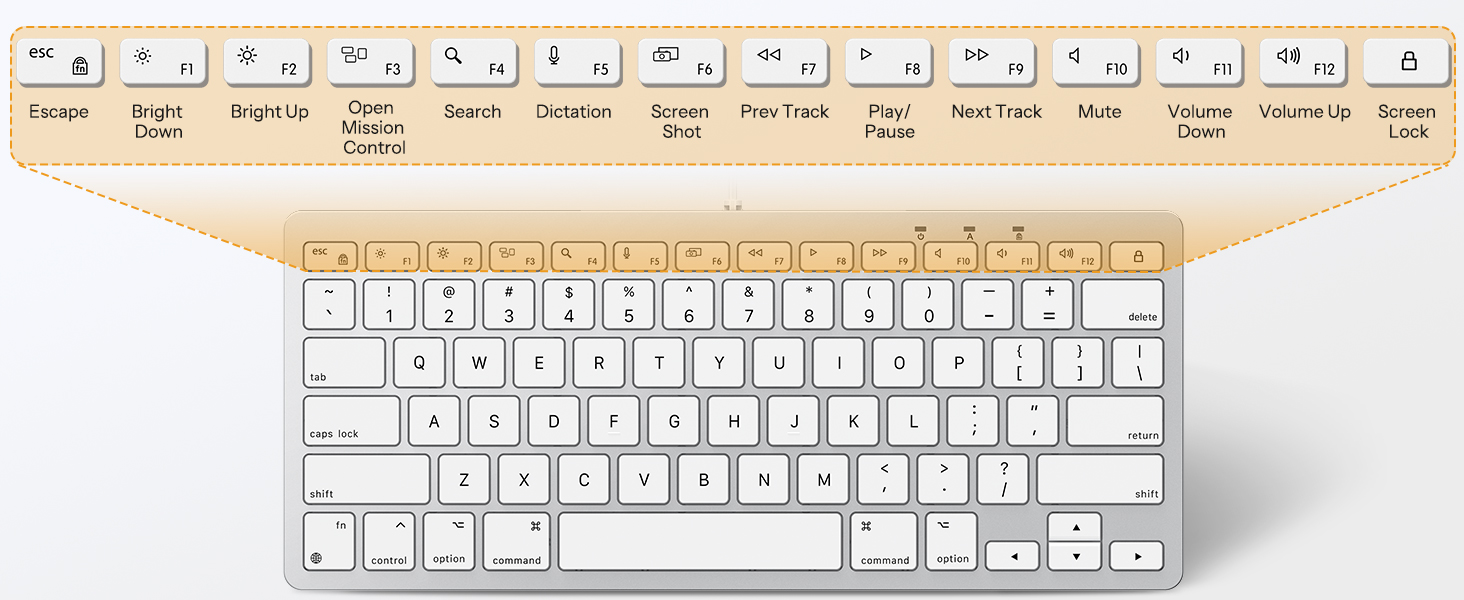Viewport: 1464px width, 600px height.
Task: Tap the small F9 key on the keyboard row
Action: point(889,257)
